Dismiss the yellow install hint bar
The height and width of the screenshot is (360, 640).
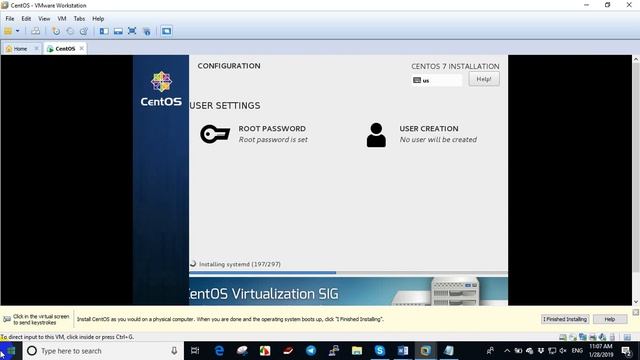(636, 312)
